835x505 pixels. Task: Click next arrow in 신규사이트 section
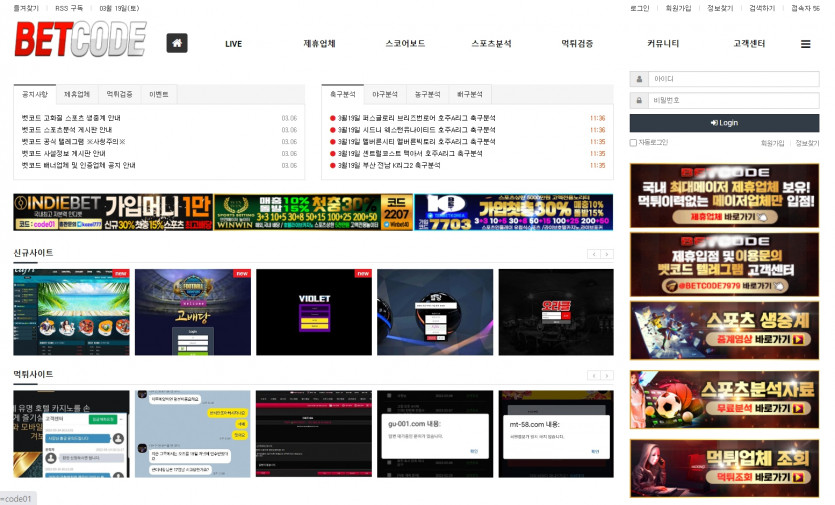(x=607, y=254)
